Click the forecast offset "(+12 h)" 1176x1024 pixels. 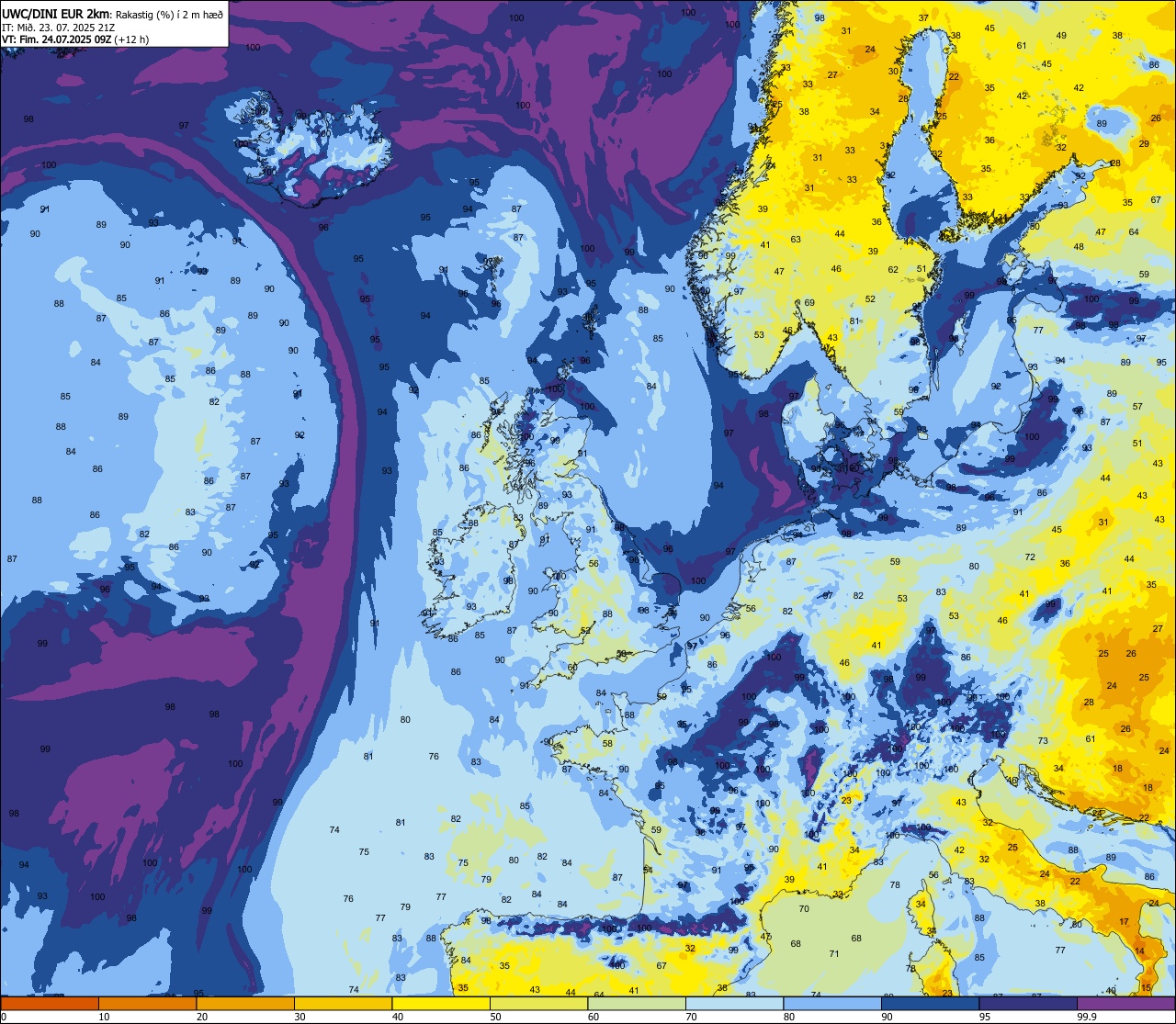[132, 39]
